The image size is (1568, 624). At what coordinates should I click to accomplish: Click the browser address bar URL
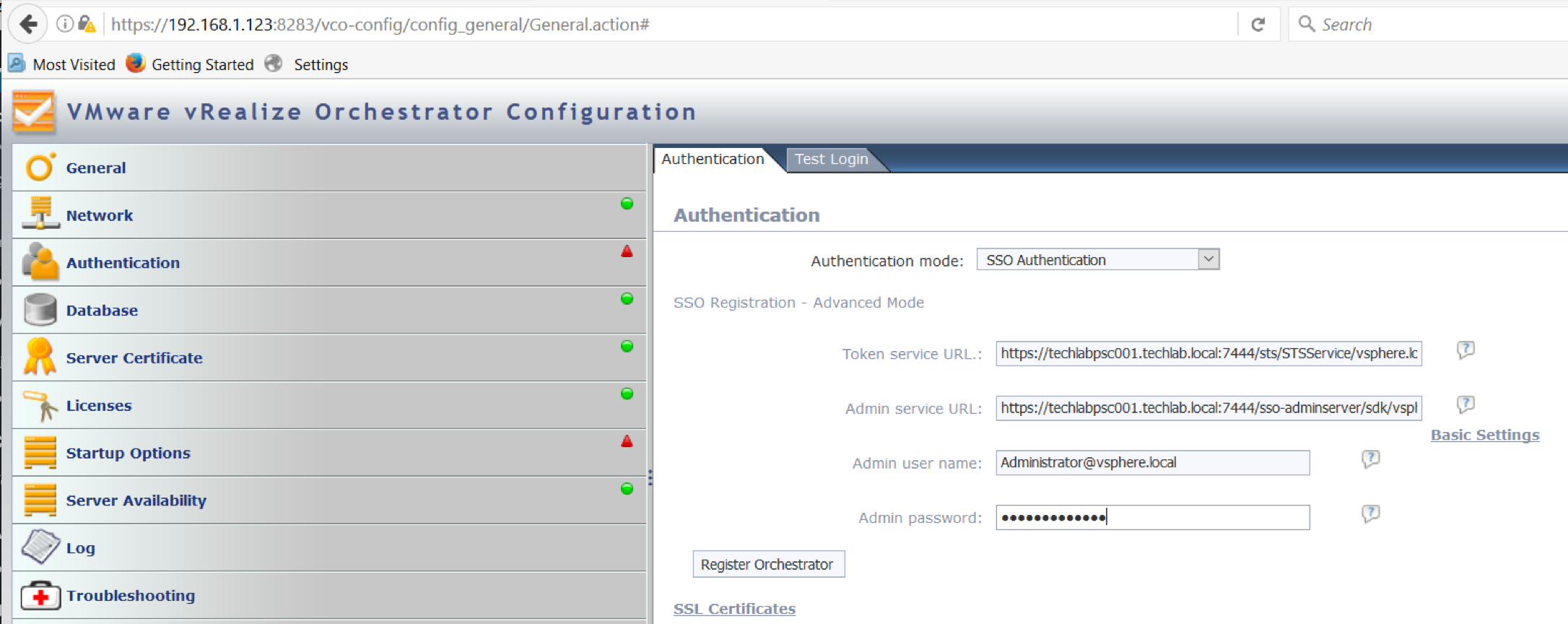pyautogui.click(x=380, y=25)
